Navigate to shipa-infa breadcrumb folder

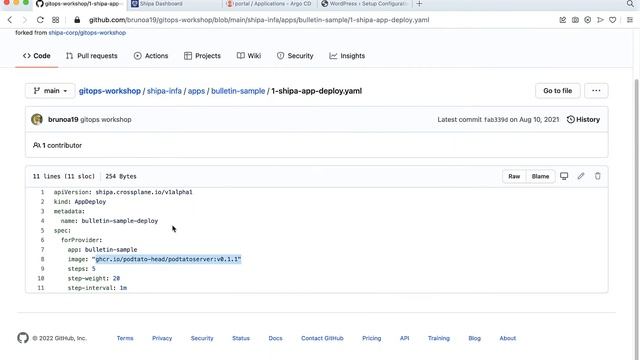164,91
